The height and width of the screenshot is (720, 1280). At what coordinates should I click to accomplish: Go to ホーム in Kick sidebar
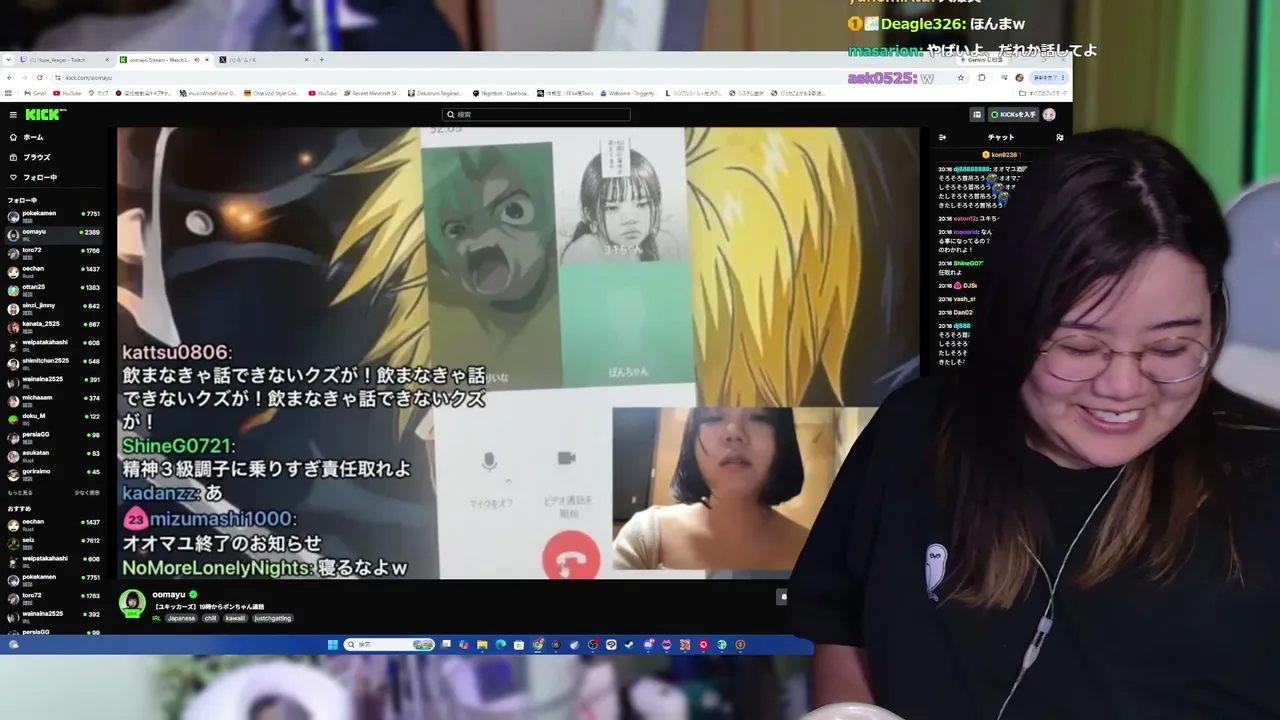click(x=27, y=137)
